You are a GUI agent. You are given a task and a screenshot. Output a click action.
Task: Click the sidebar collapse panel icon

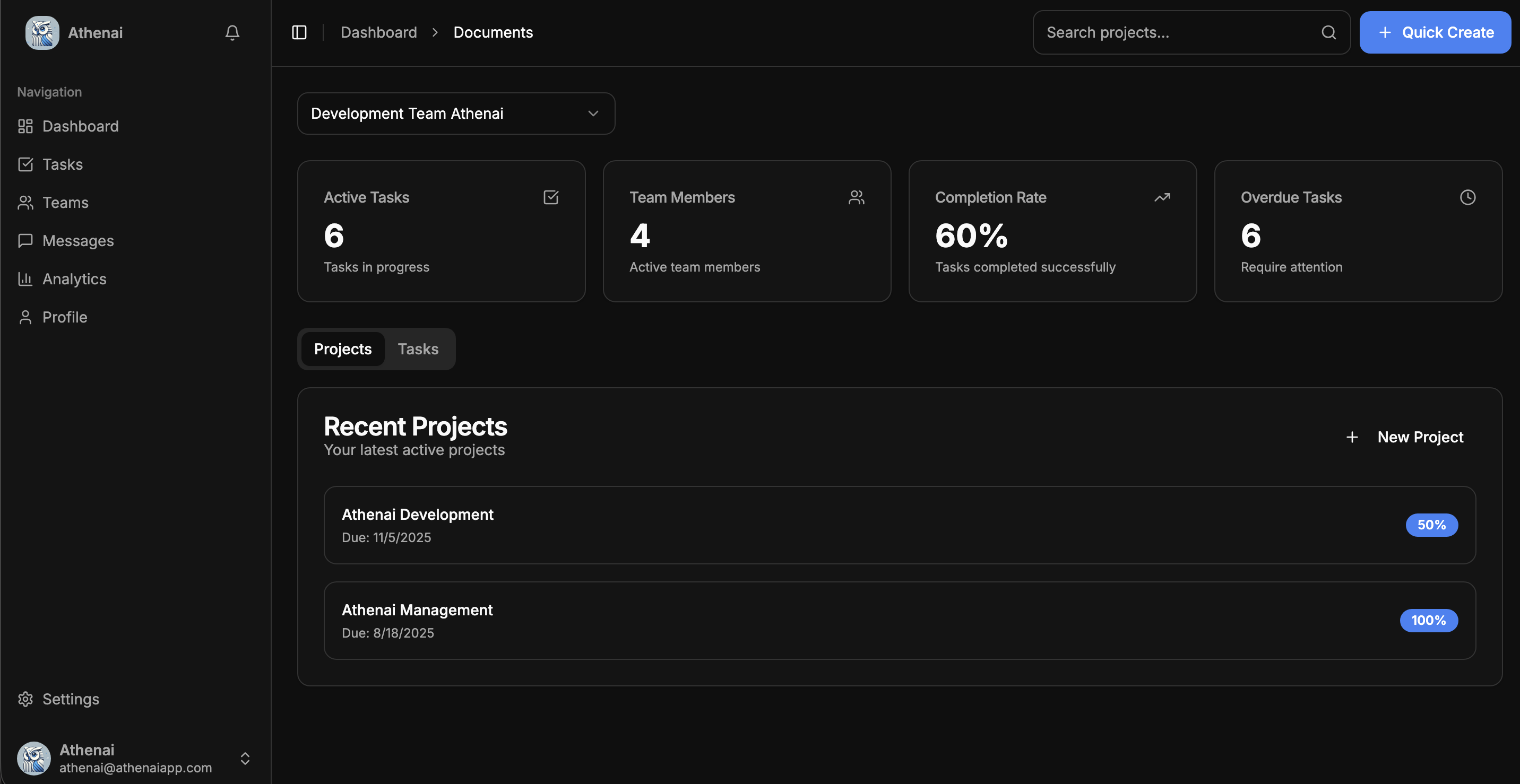pos(299,32)
